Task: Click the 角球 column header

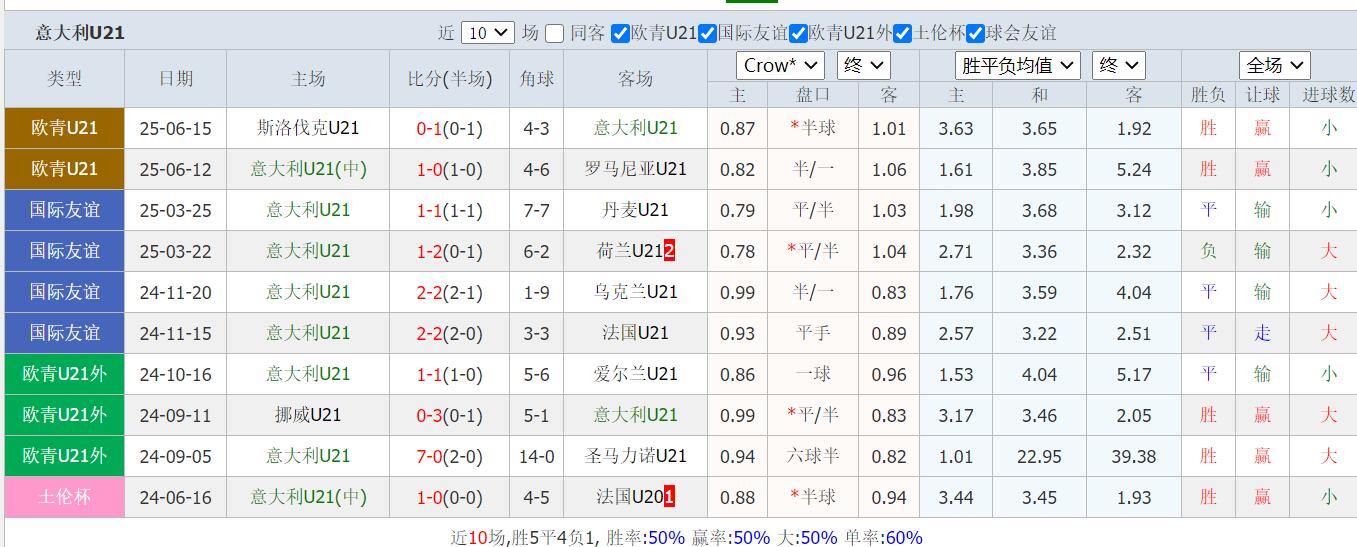Action: (x=536, y=79)
